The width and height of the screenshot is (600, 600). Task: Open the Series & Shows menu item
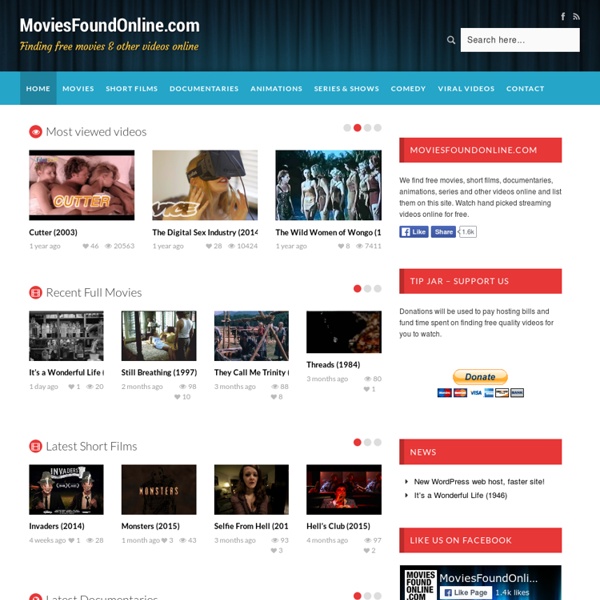pyautogui.click(x=346, y=88)
